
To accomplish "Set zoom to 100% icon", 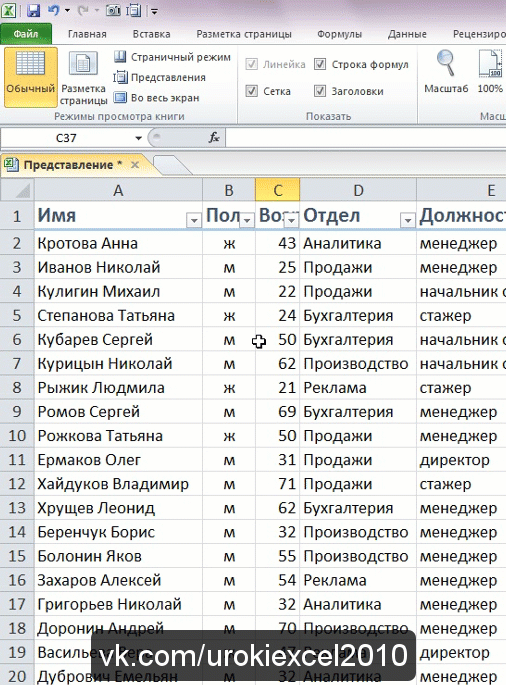I will click(490, 64).
